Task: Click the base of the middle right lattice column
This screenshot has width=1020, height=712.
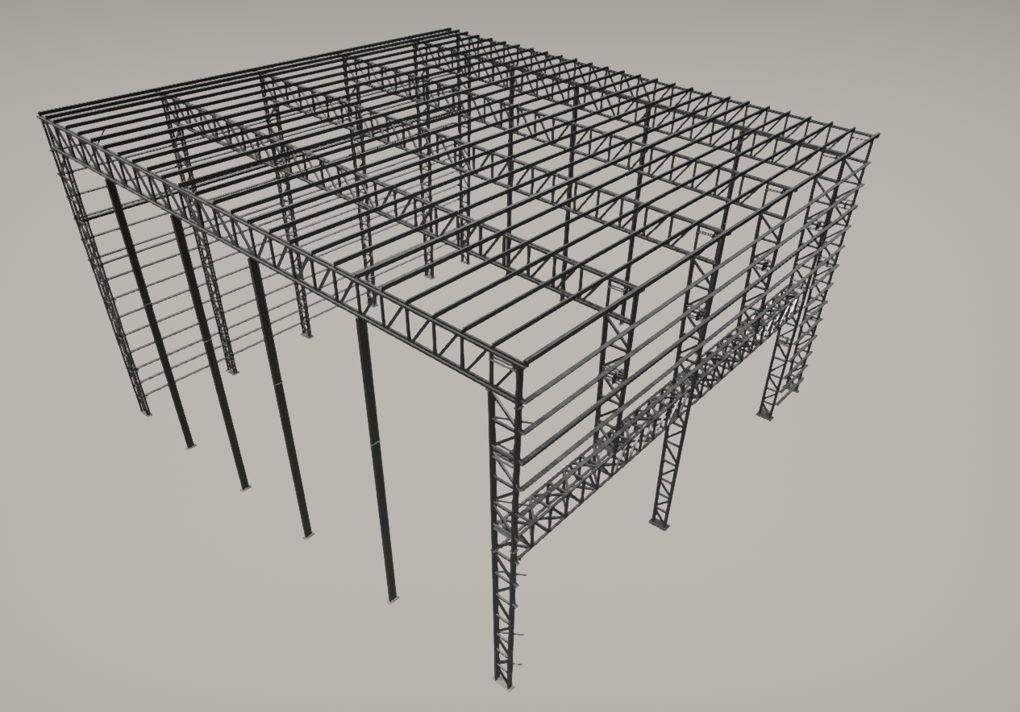Action: coord(659,521)
